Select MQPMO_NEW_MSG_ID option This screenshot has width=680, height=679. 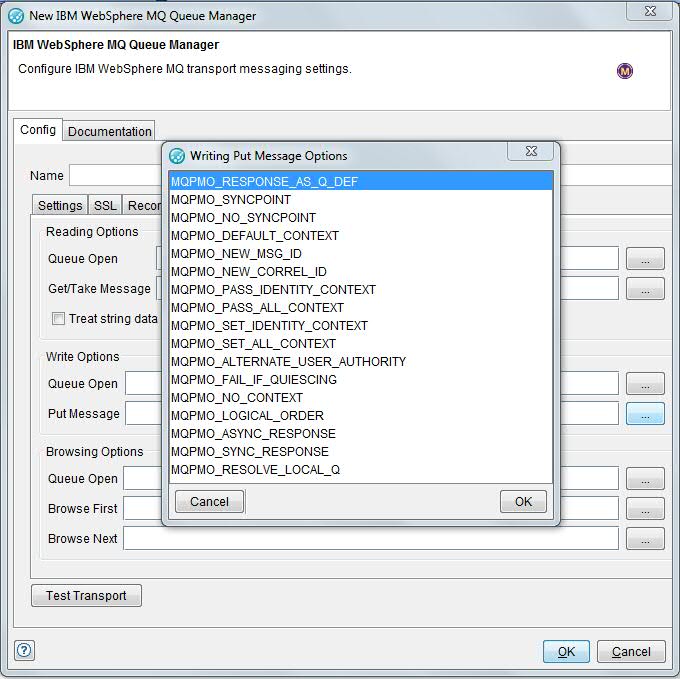[361, 254]
